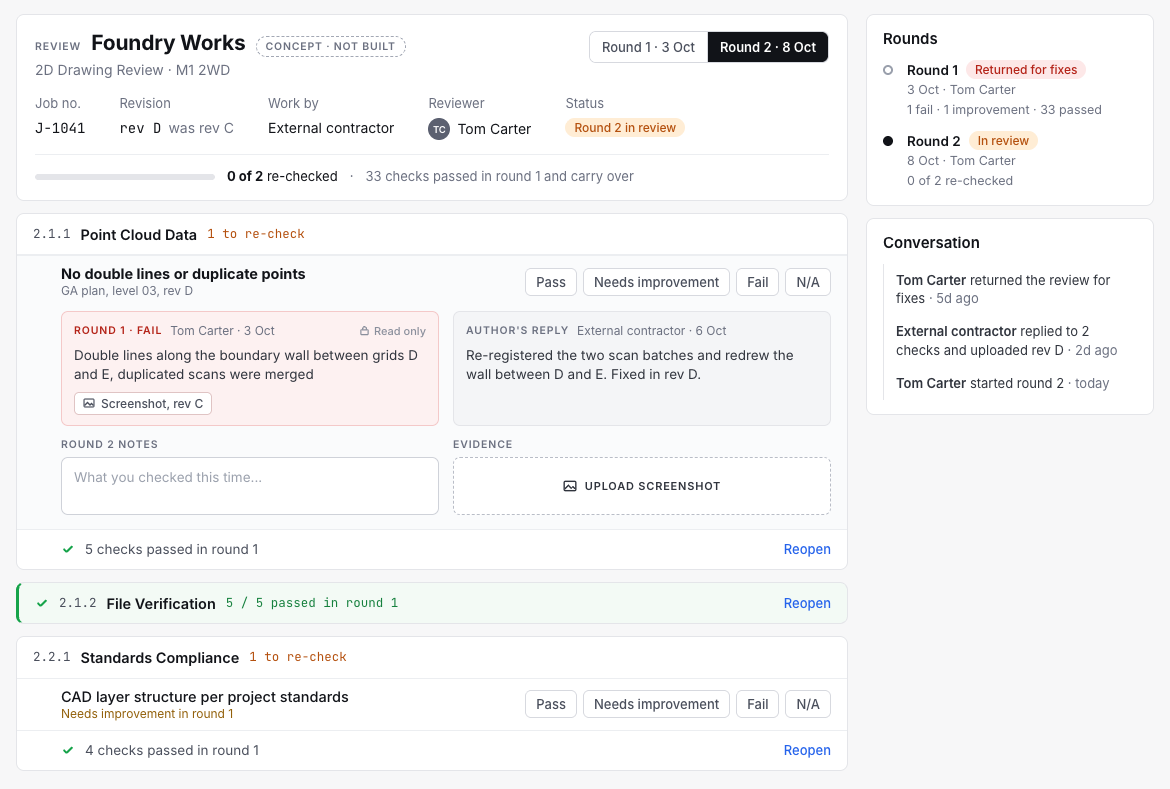Click the Foundry Works title
1170x789 pixels.
[x=168, y=43]
